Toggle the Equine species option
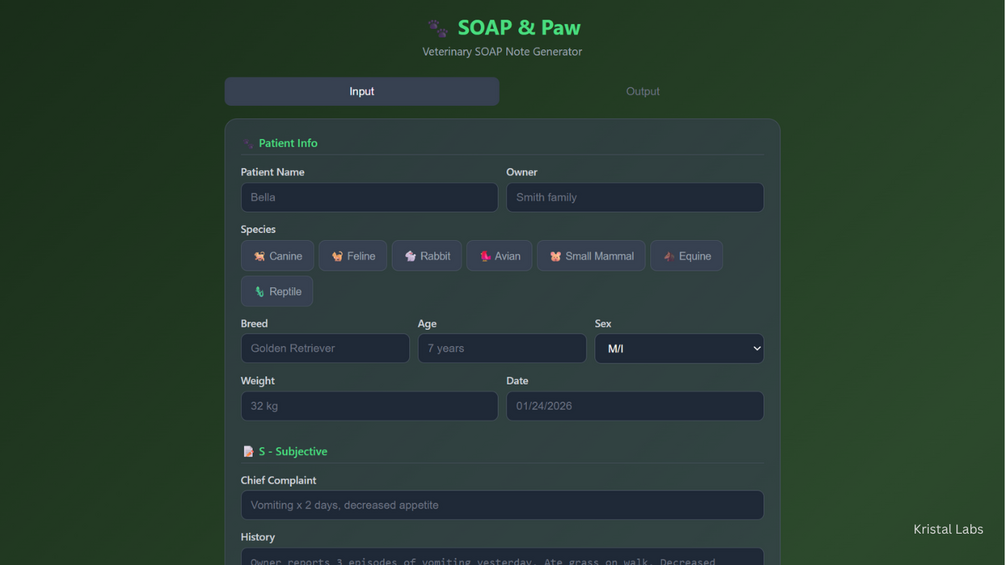The height and width of the screenshot is (565, 1005). click(687, 256)
